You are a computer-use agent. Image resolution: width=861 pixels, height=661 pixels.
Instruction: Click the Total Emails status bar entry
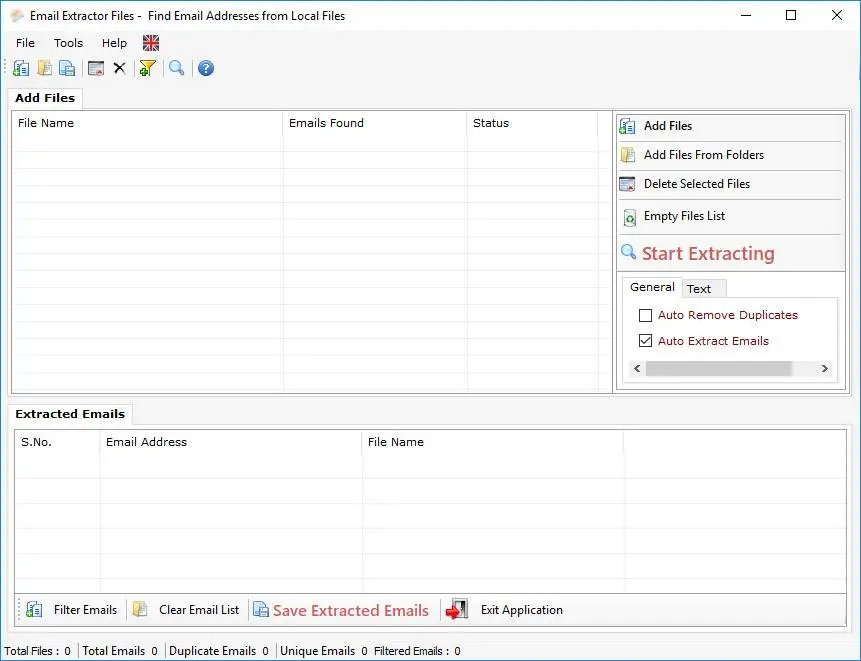coord(120,652)
